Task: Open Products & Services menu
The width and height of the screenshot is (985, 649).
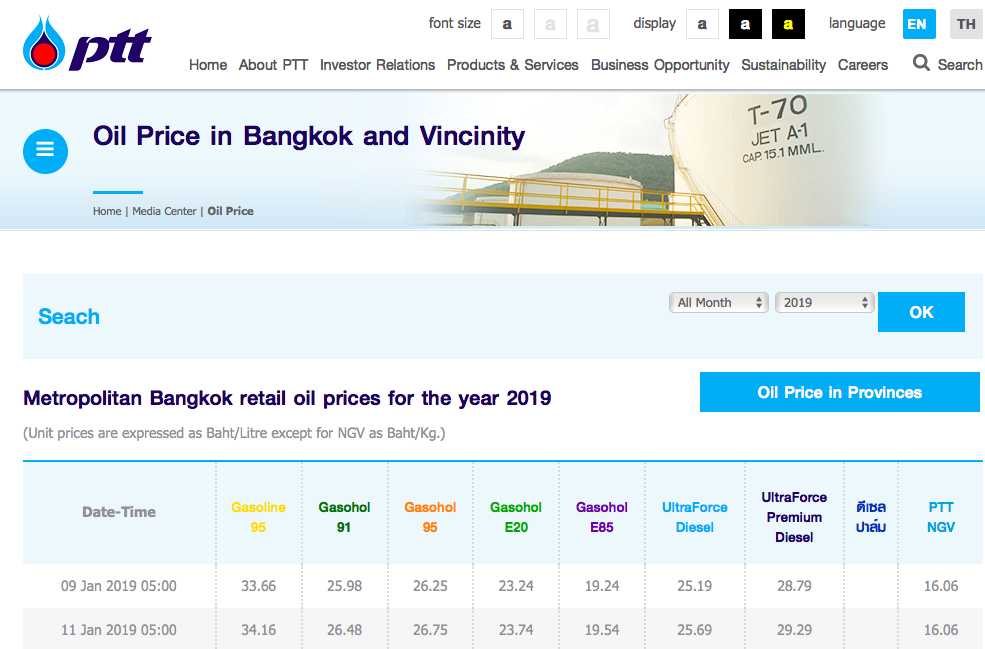Action: [x=513, y=65]
